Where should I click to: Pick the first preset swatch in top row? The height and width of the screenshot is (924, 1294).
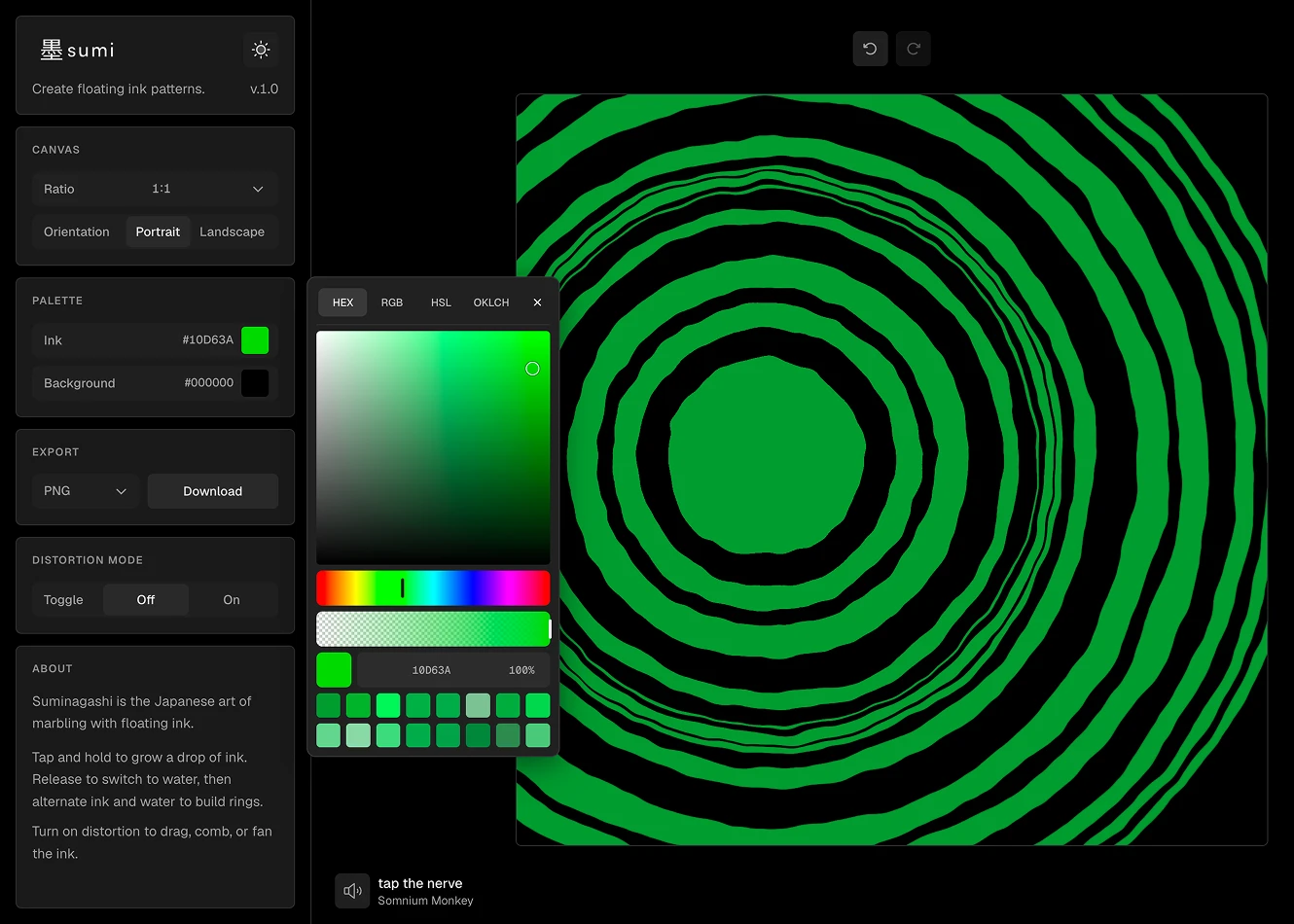[x=329, y=705]
